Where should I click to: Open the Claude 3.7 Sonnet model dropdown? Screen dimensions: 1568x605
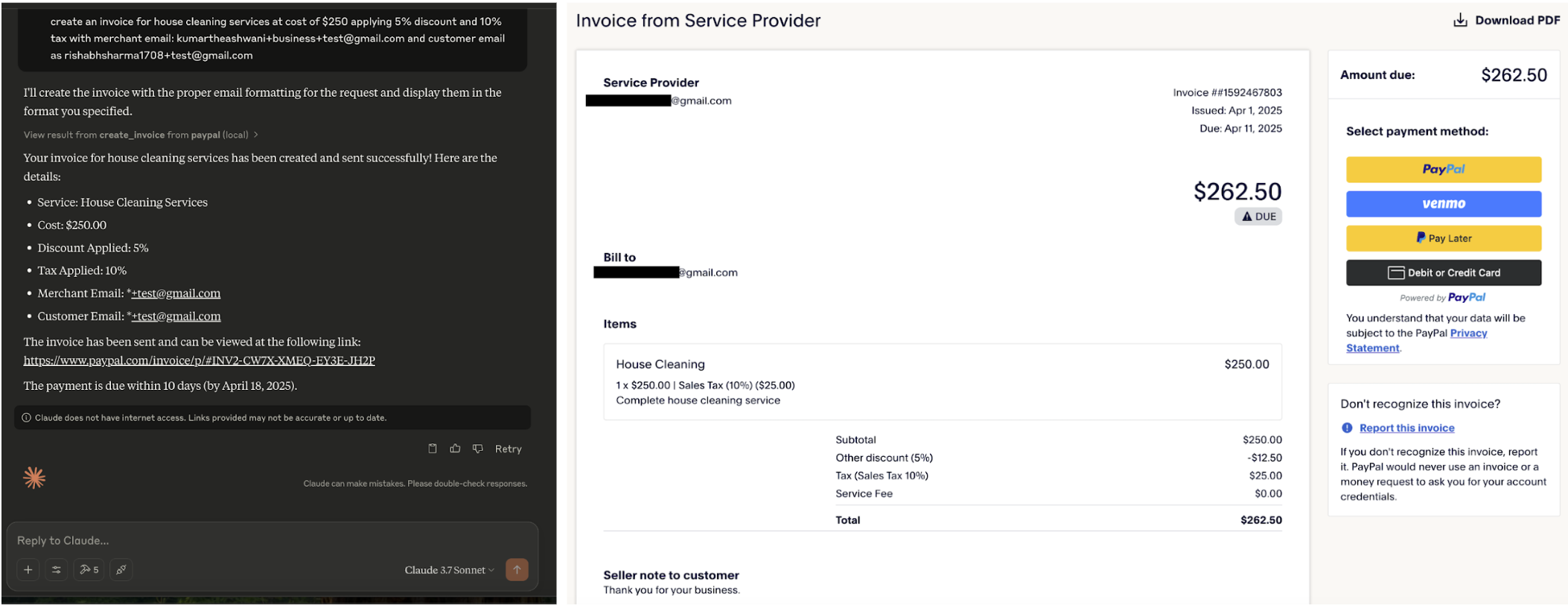click(449, 570)
